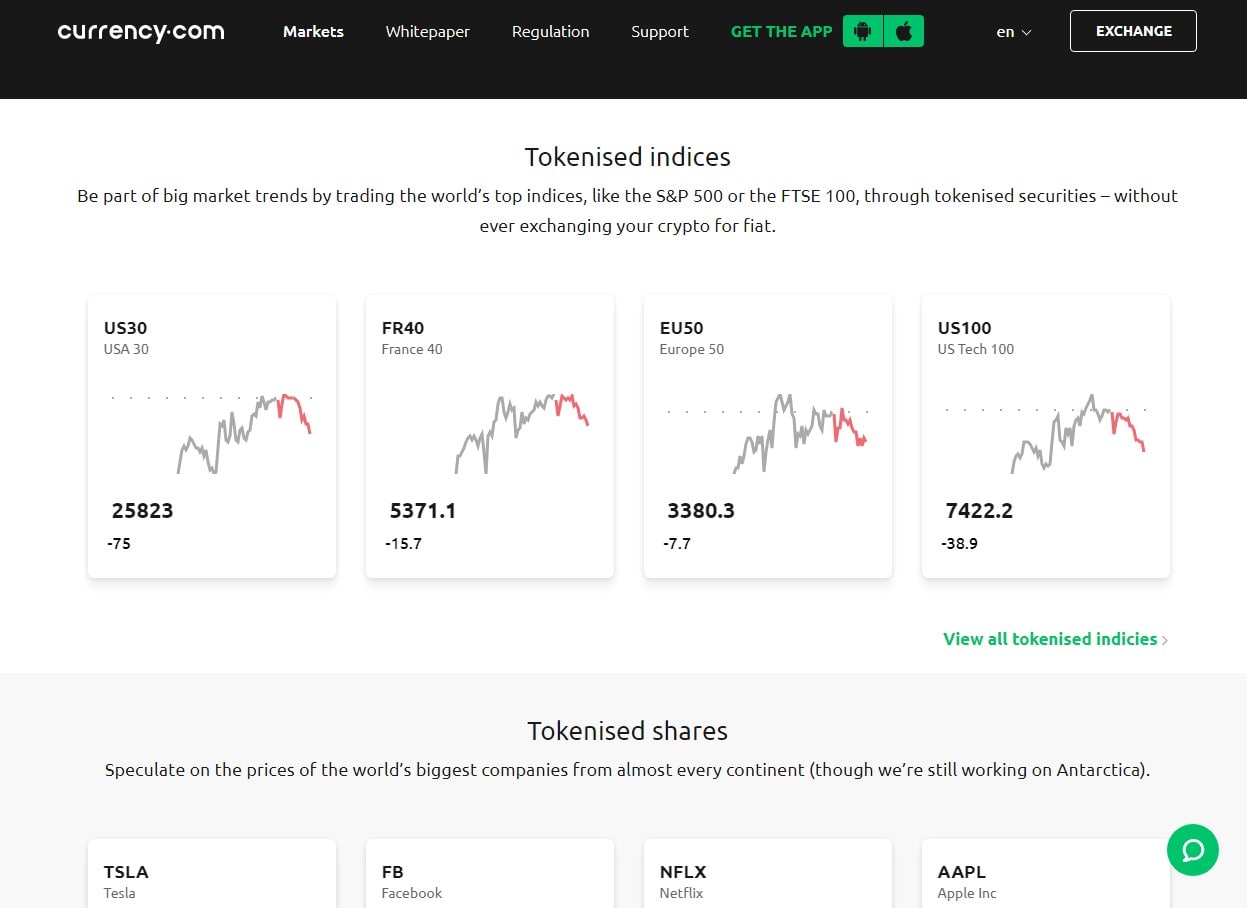The image size is (1247, 908).
Task: Open the en language dropdown
Action: click(1013, 32)
